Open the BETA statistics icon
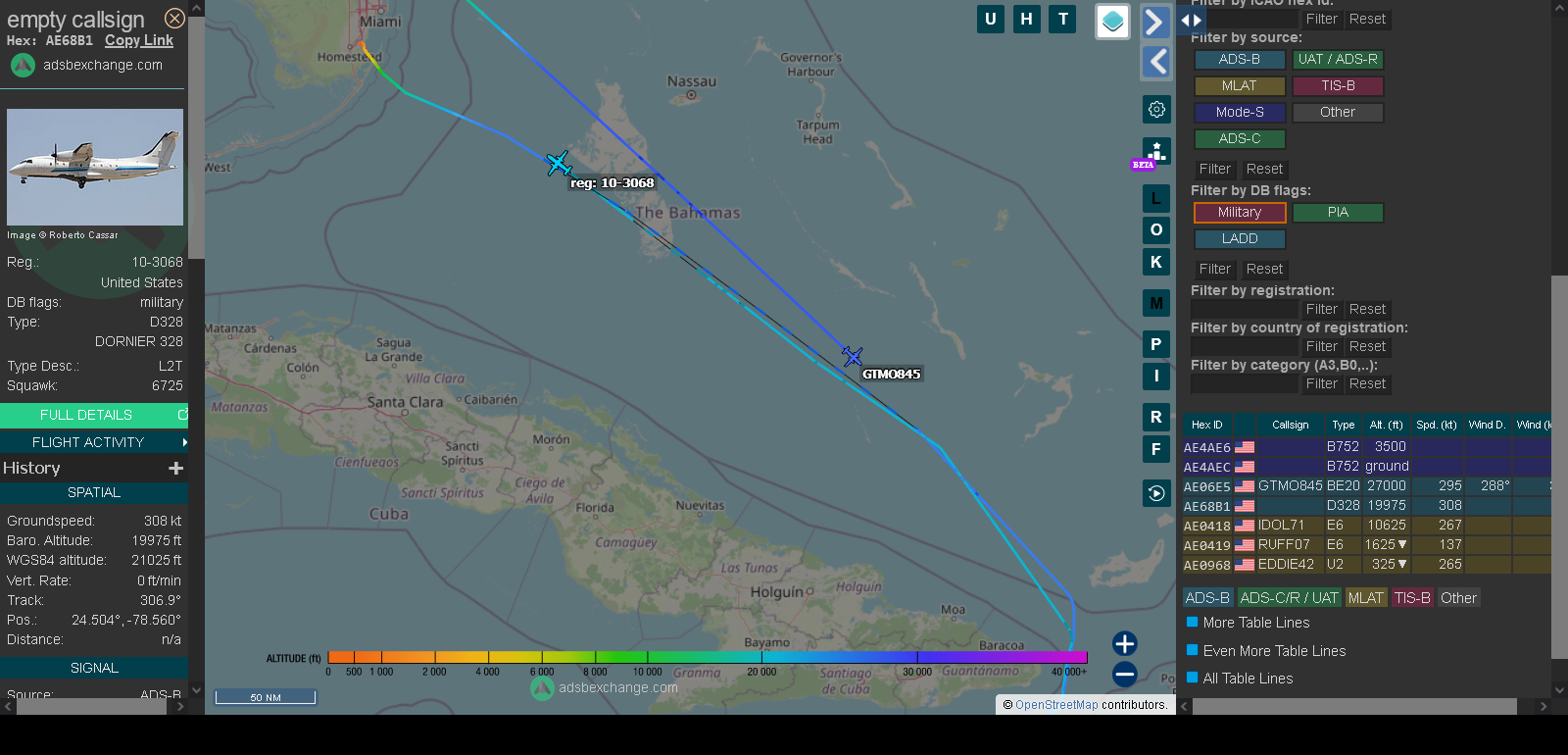The image size is (1568, 755). tap(1156, 152)
